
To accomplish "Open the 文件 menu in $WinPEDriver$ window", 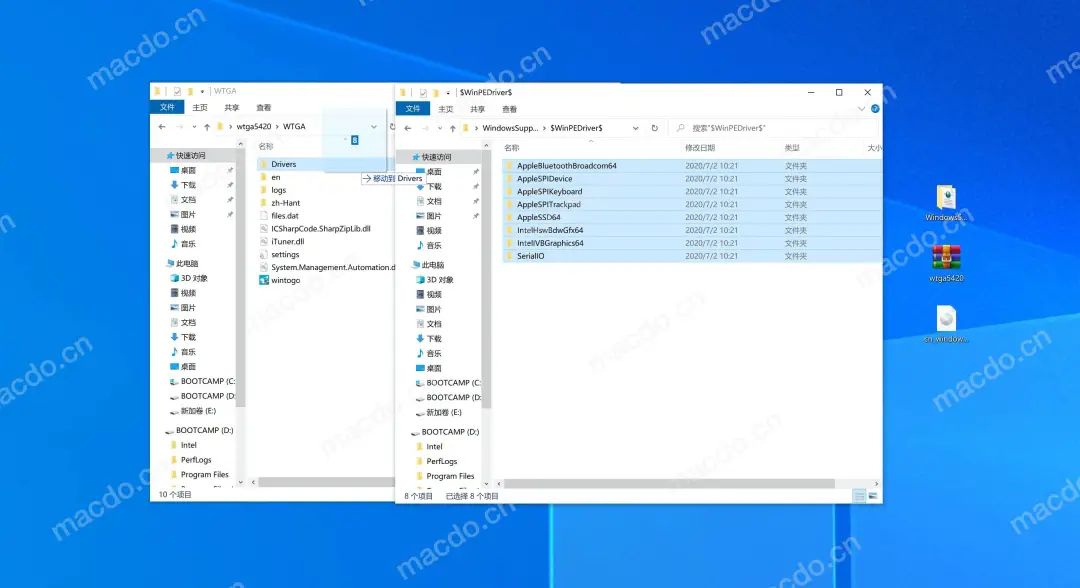I will 413,108.
